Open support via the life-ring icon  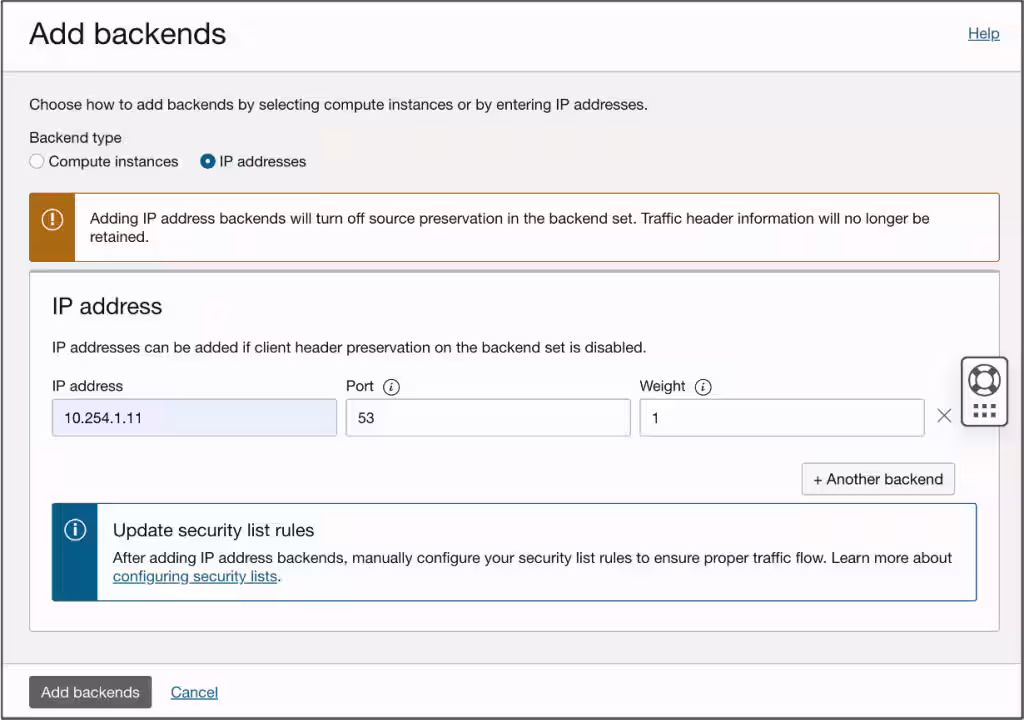(x=984, y=379)
